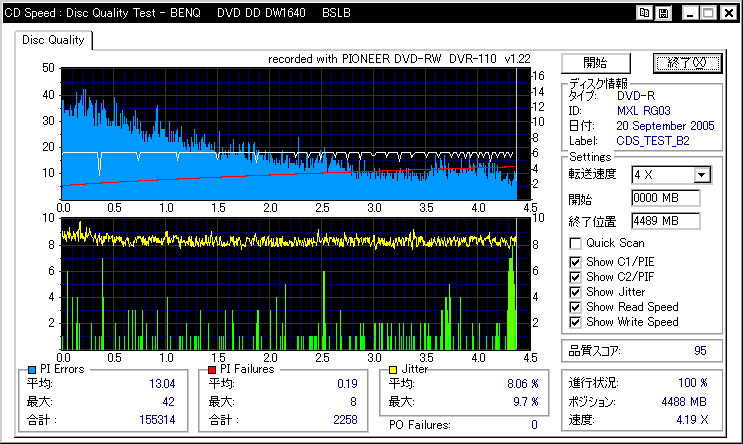Click the dropdown arrow next to 4 X
Image resolution: width=743 pixels, height=444 pixels.
[x=702, y=175]
